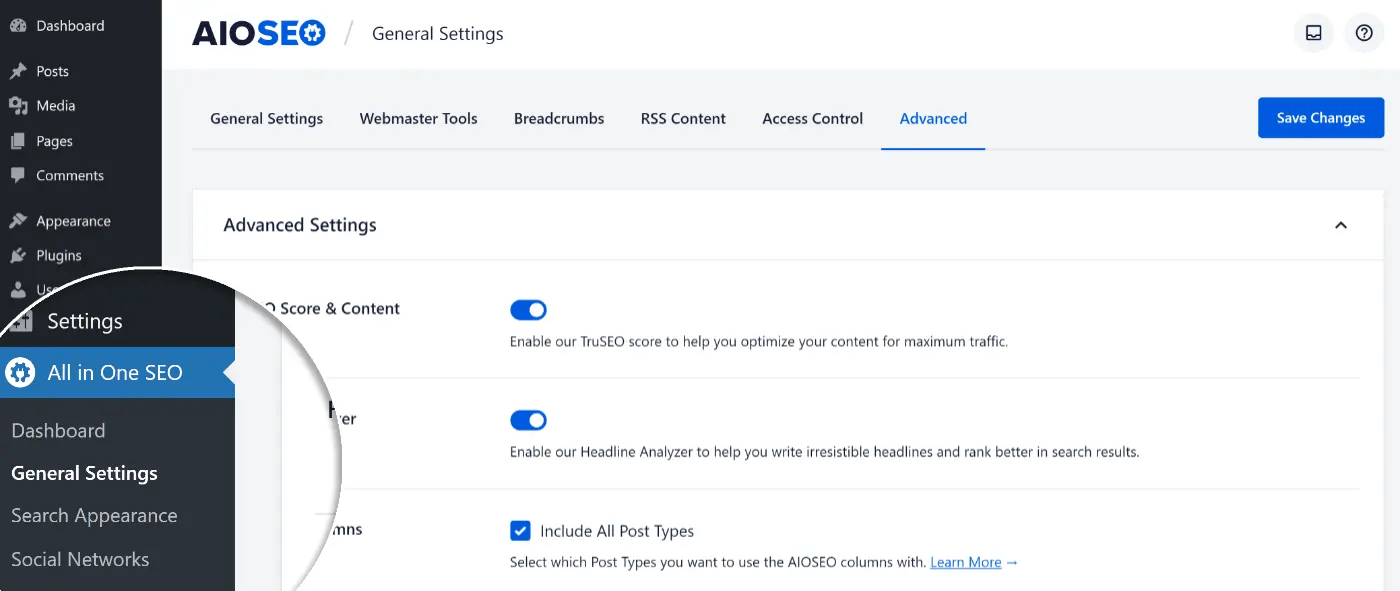Disable the TruSEO Score & Content toggle

528,310
